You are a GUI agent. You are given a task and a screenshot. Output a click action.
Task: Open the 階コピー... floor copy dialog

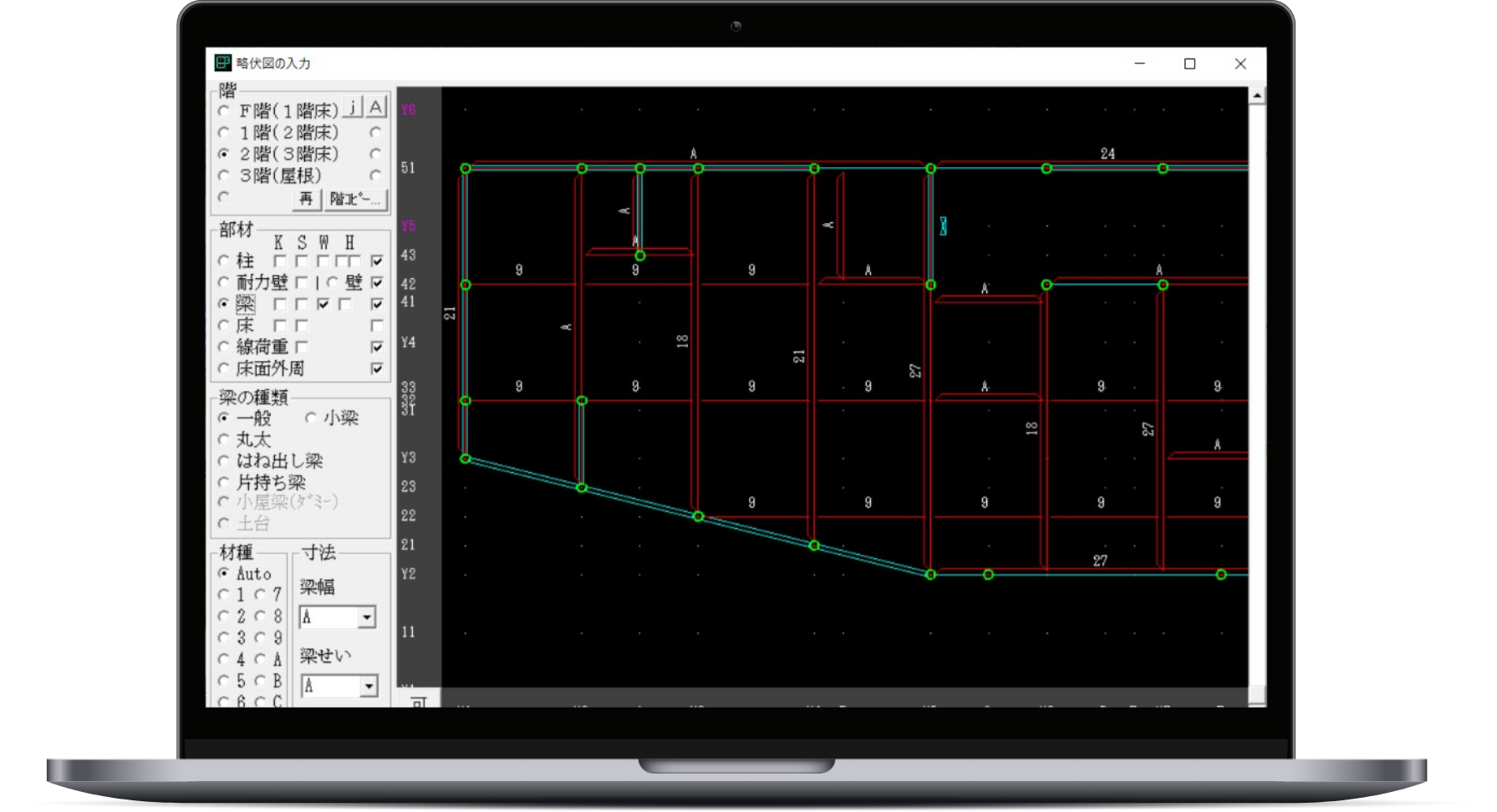coord(354,199)
